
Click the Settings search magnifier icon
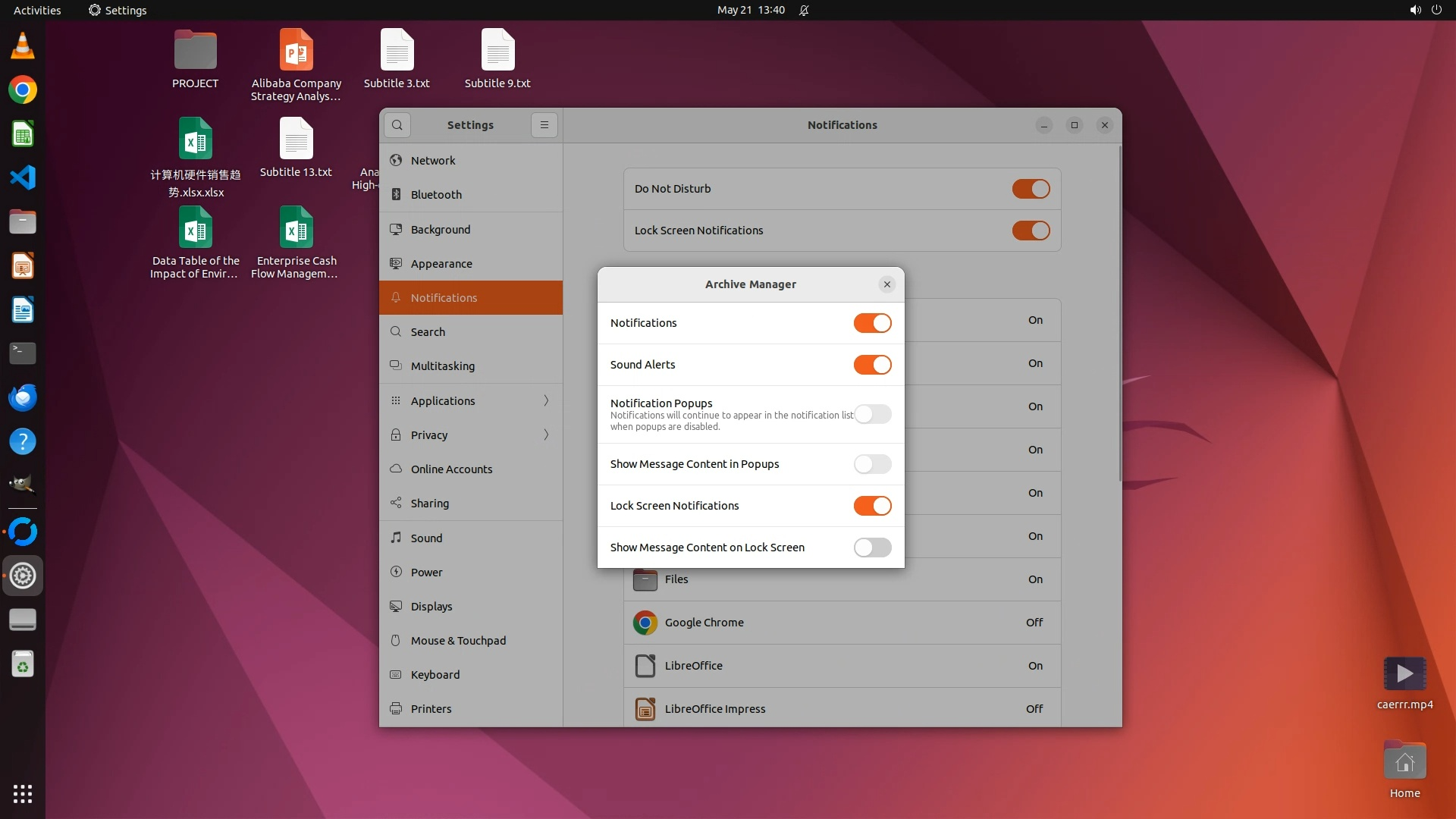(397, 125)
